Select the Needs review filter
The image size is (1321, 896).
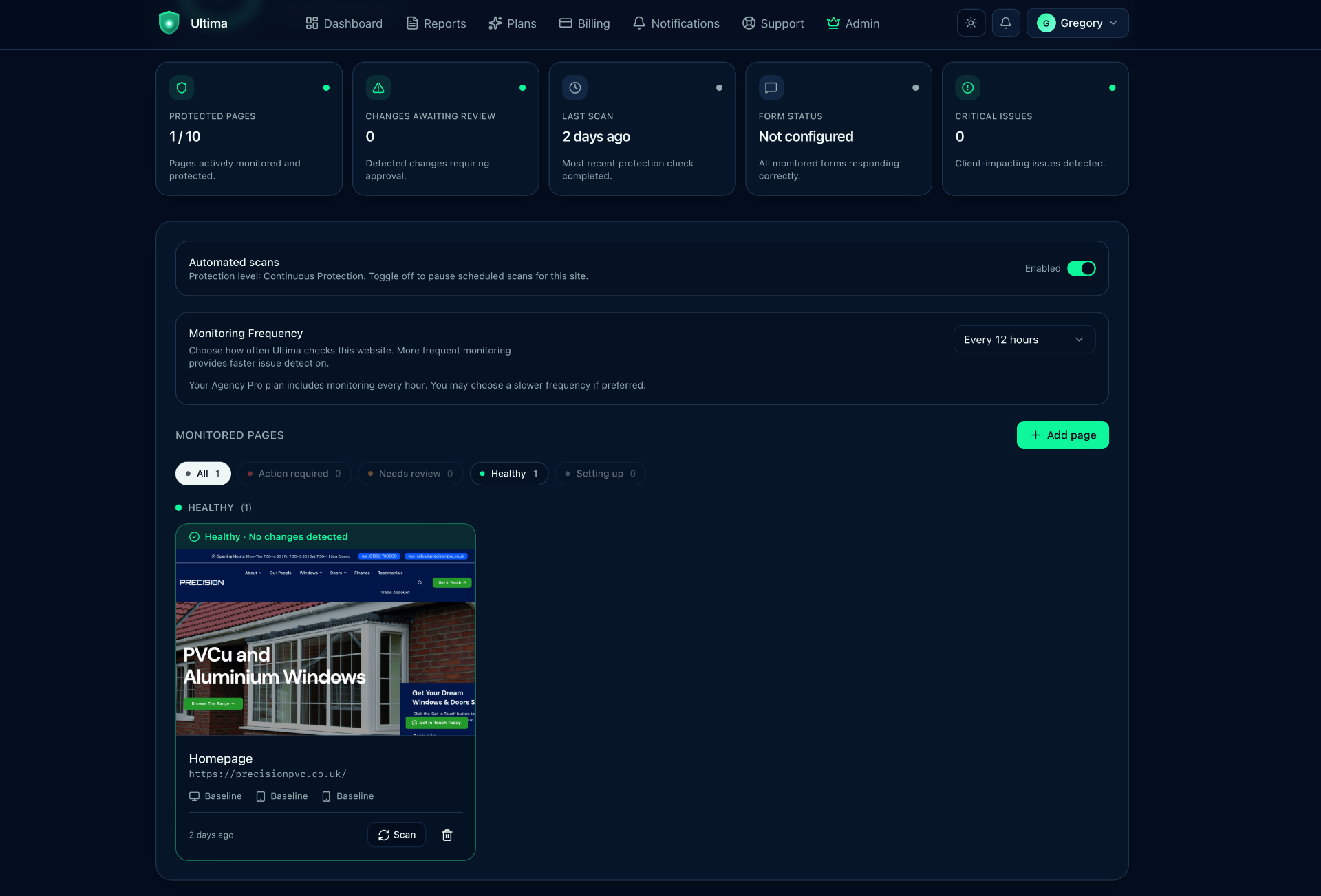click(410, 473)
